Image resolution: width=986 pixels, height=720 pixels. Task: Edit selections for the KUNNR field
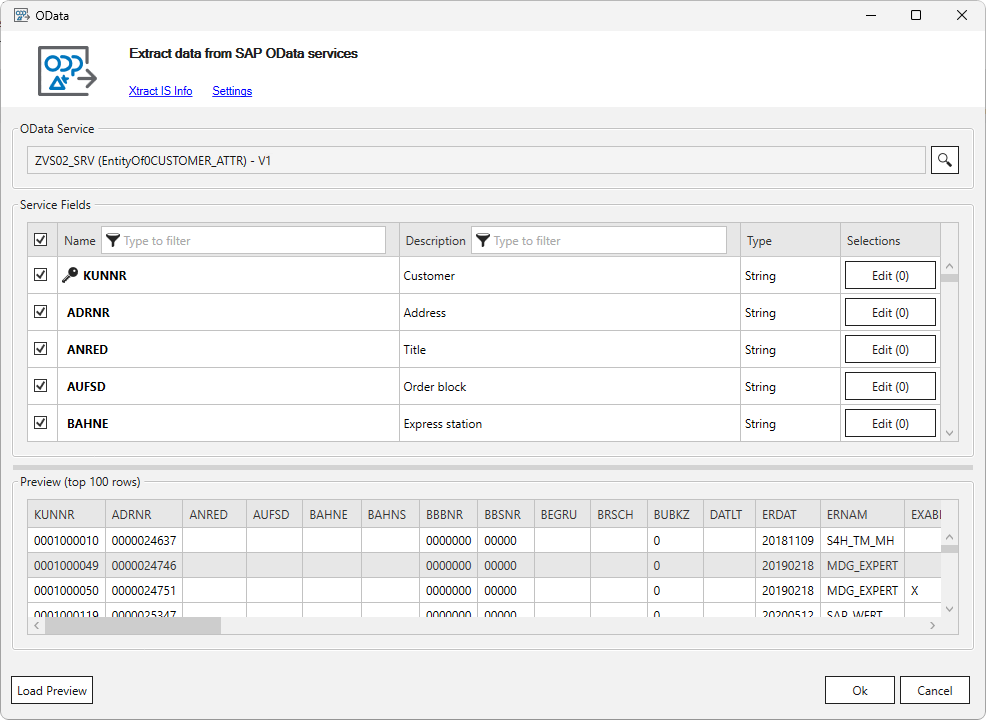[889, 274]
